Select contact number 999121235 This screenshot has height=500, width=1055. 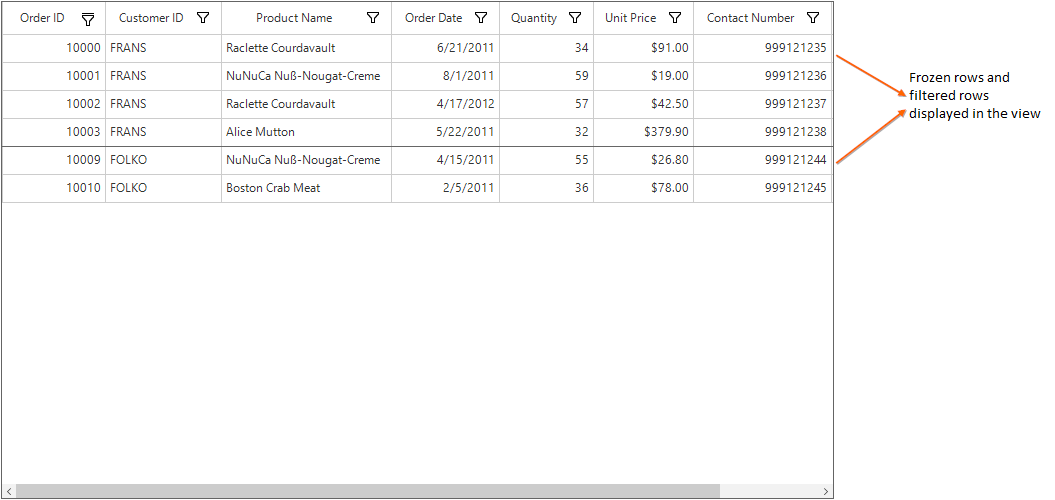[763, 48]
